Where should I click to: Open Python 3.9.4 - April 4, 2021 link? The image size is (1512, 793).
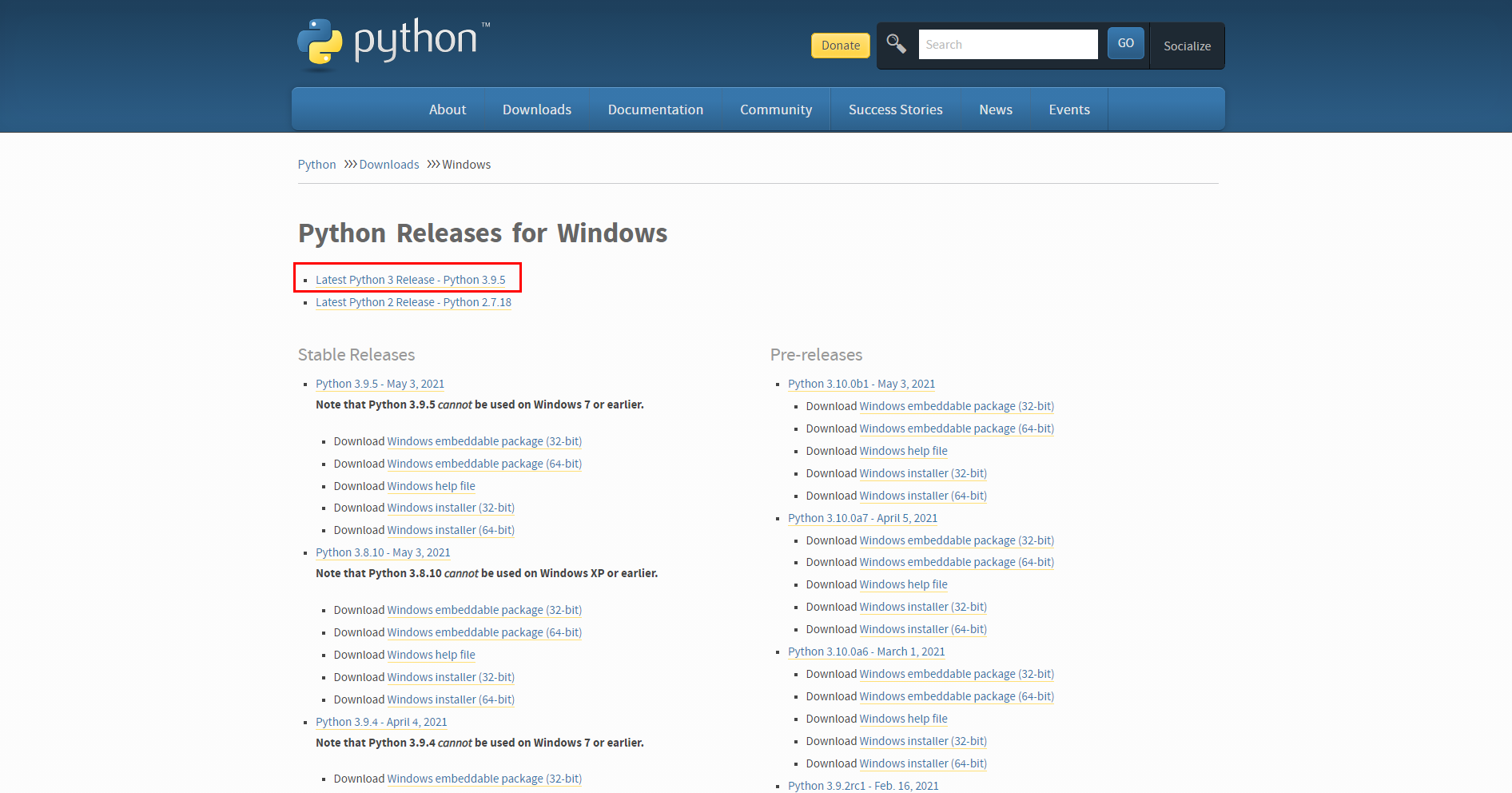click(x=381, y=722)
